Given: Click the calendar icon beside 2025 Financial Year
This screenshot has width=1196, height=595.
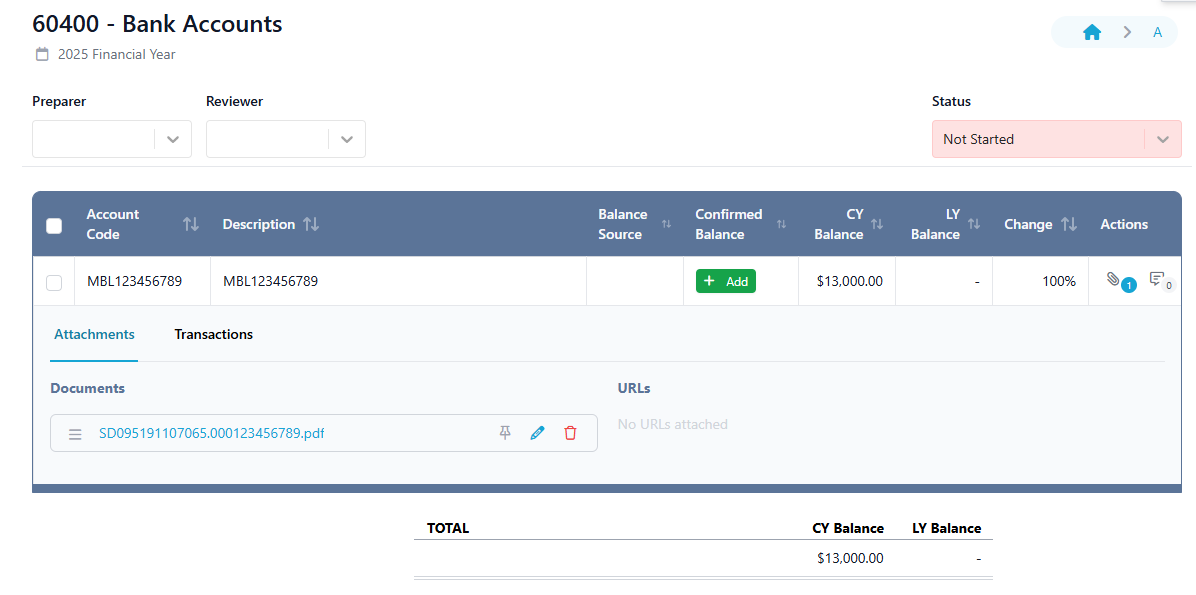Looking at the screenshot, I should (x=41, y=54).
